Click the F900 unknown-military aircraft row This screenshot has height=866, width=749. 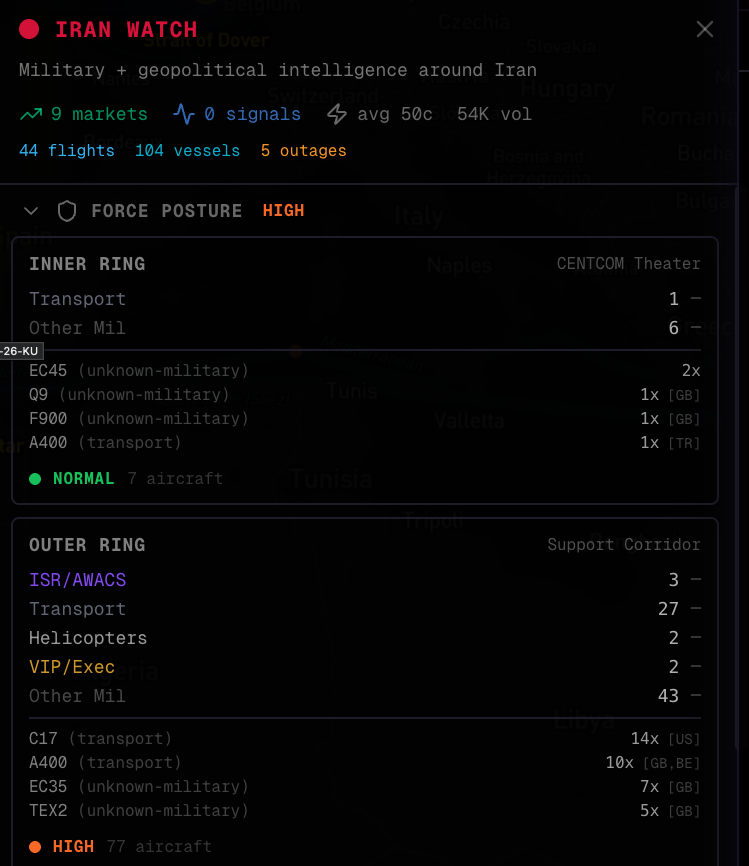365,419
